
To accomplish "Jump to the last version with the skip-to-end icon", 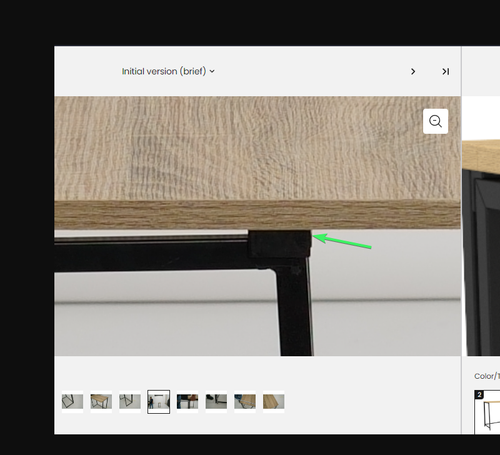I will point(446,71).
